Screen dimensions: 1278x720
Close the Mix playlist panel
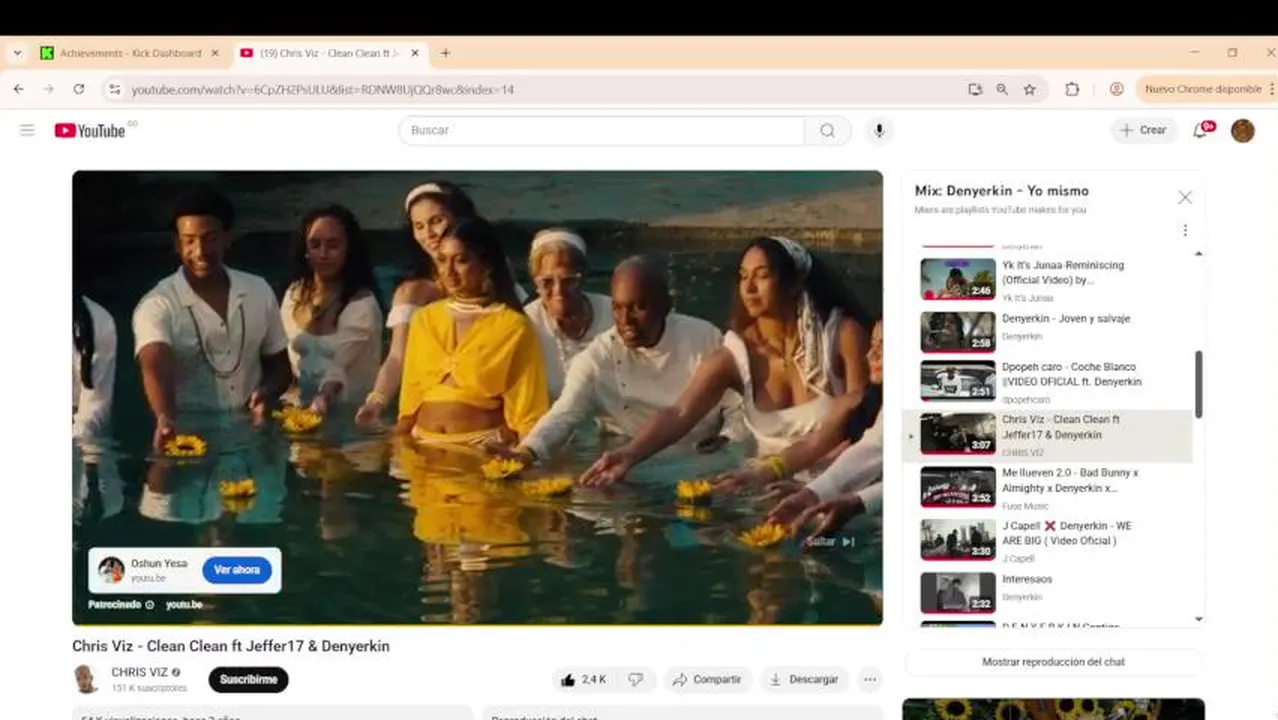click(x=1185, y=198)
